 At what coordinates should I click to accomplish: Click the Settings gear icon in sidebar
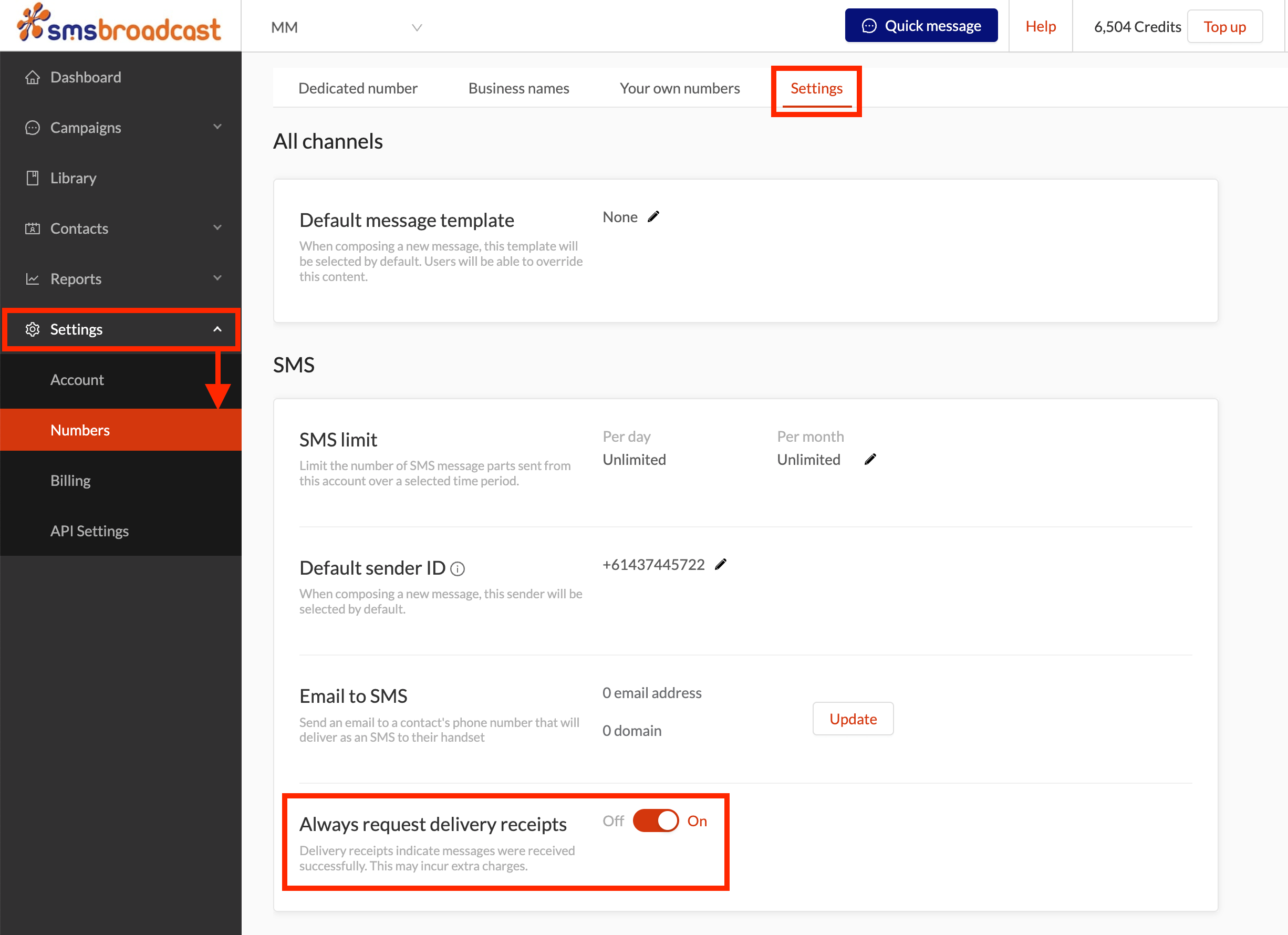point(33,329)
